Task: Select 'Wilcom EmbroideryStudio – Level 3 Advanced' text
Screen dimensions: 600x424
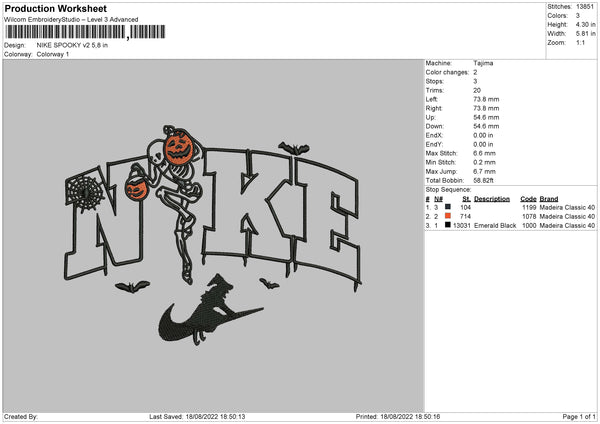Action: tap(71, 20)
